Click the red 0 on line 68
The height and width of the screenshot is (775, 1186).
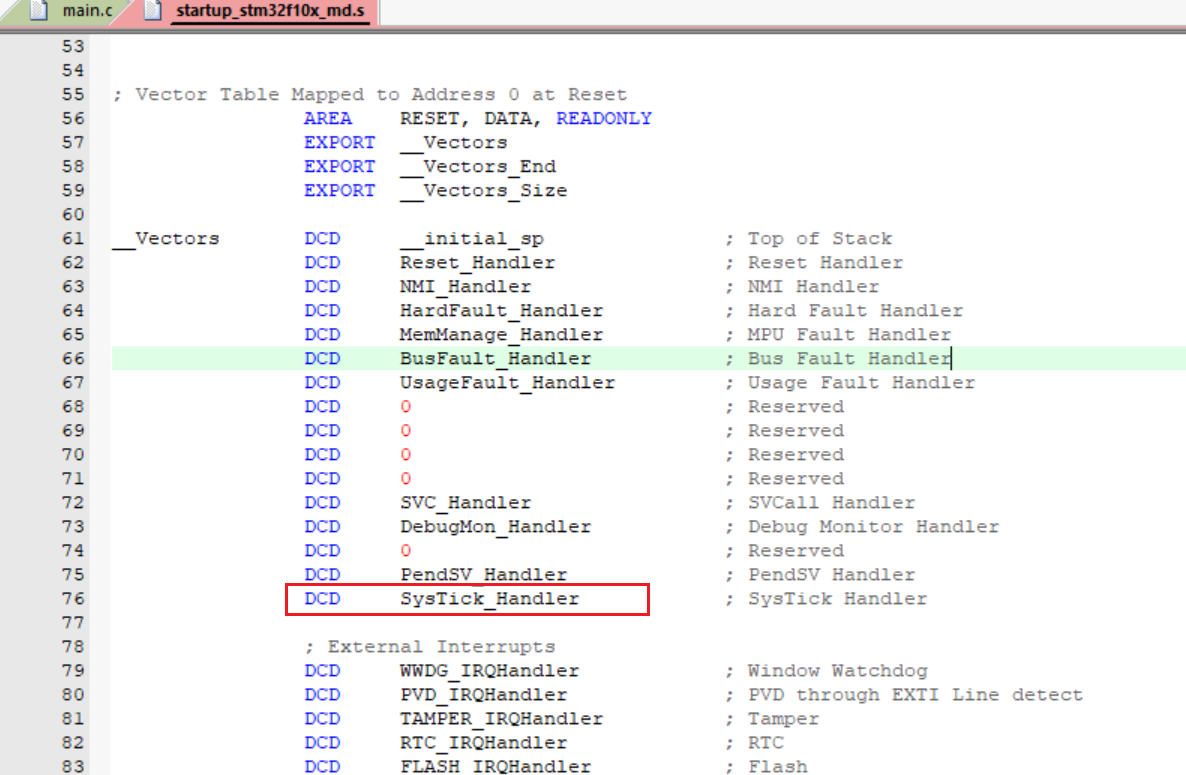pos(406,408)
